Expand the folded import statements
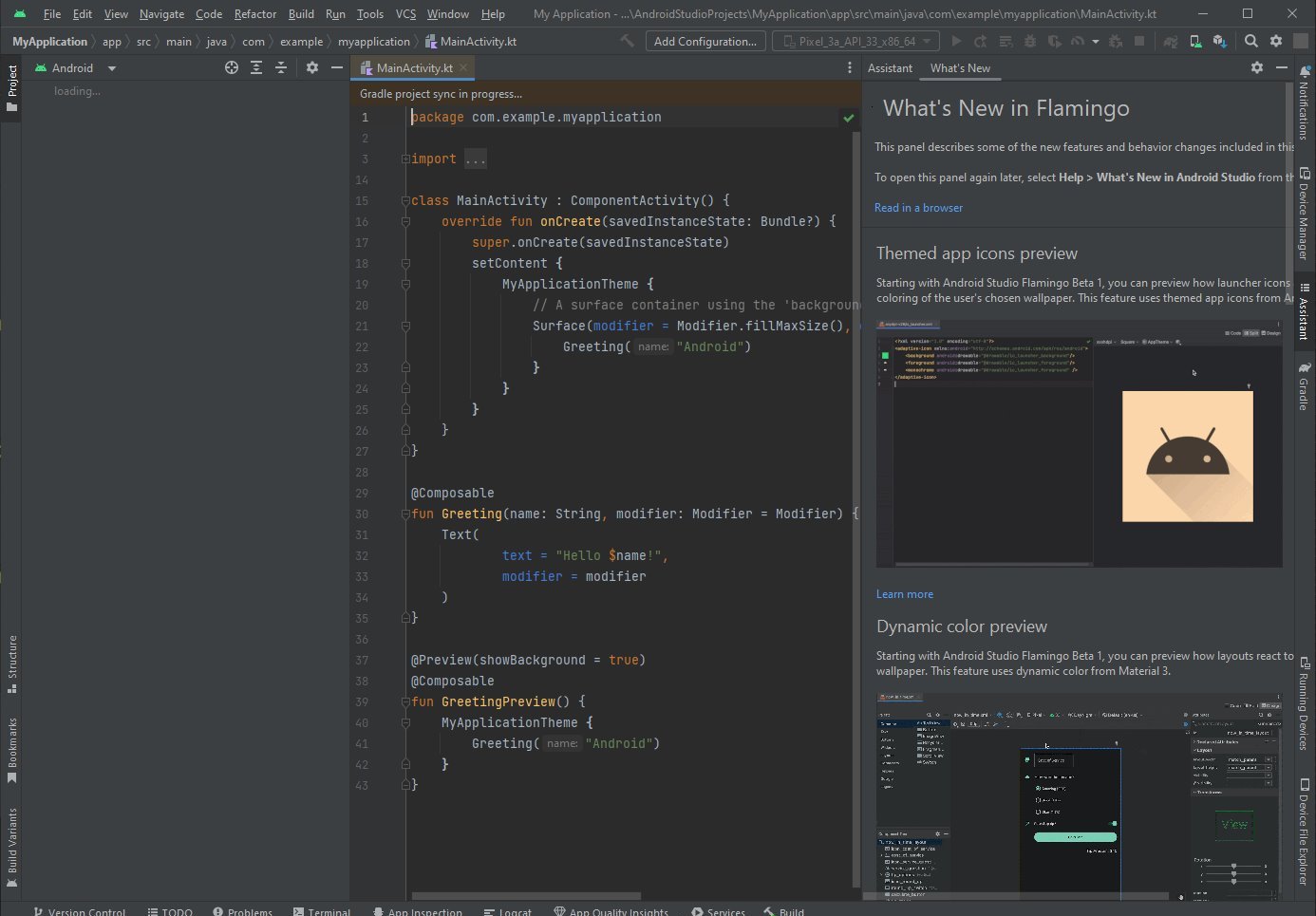 click(x=475, y=159)
